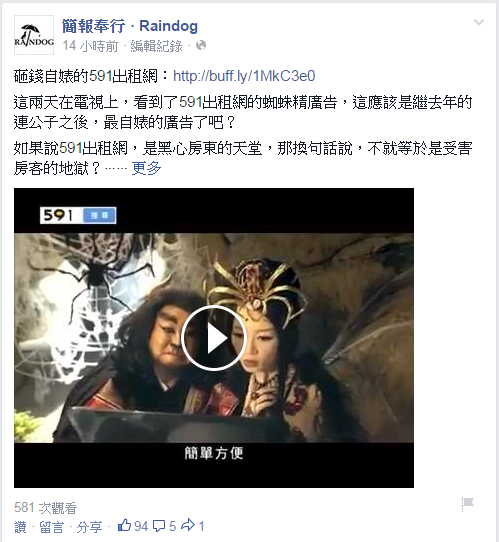Open the buff.ly/1MkC3e0 link
The image size is (499, 542).
pyautogui.click(x=244, y=76)
